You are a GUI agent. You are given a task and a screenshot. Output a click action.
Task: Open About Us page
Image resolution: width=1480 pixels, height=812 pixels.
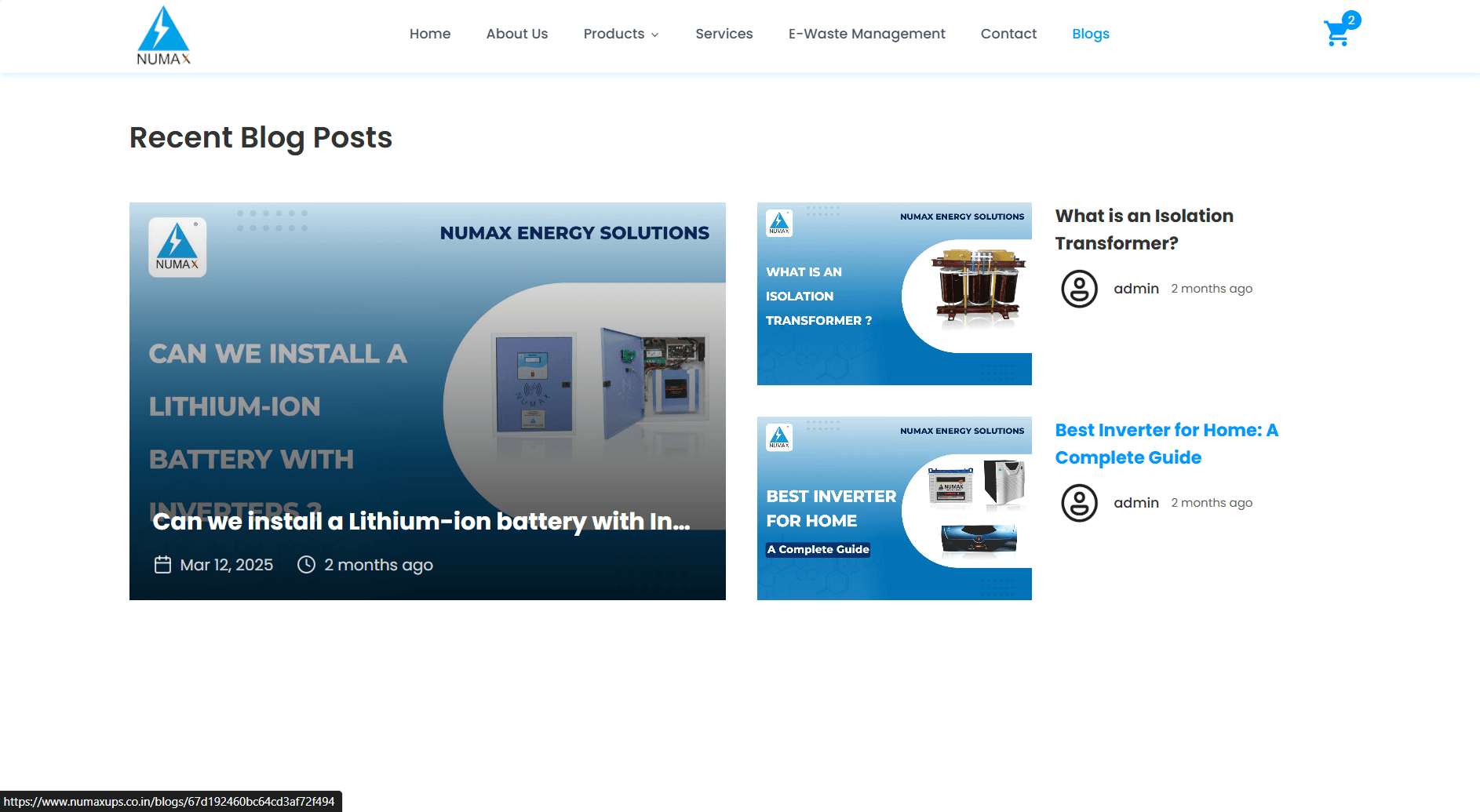(x=517, y=34)
